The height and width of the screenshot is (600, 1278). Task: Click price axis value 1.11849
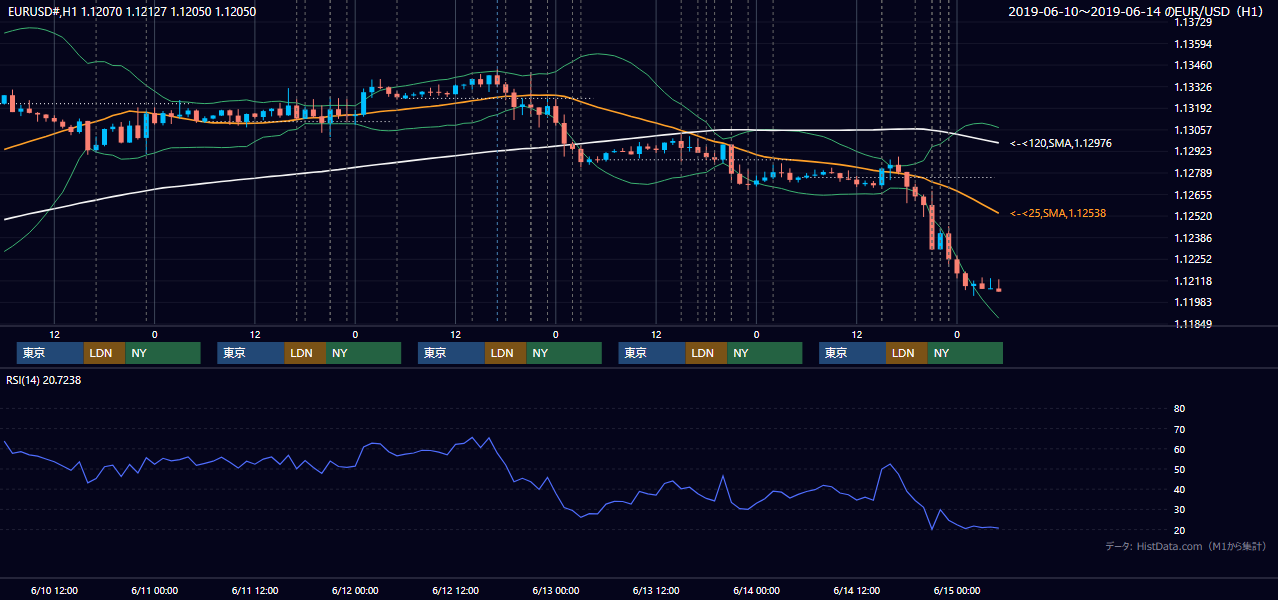coord(1193,324)
